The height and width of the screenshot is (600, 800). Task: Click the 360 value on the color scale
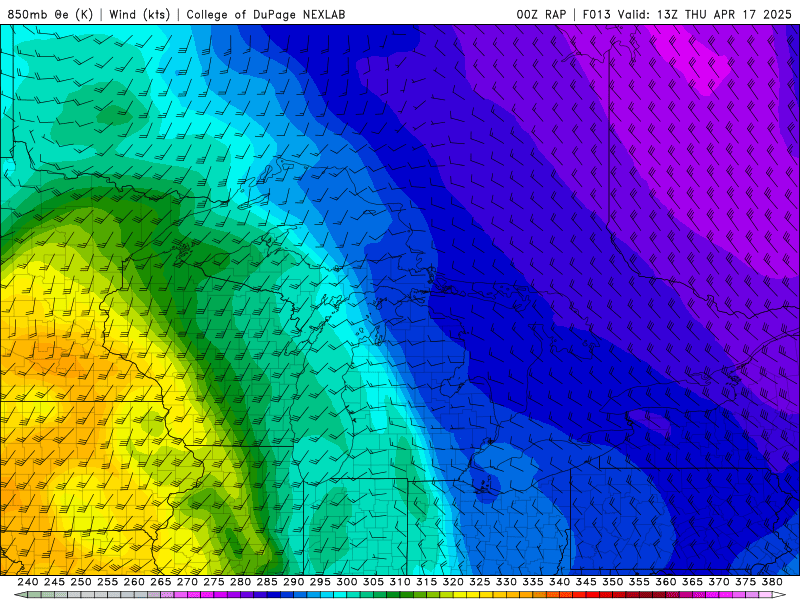click(x=665, y=582)
